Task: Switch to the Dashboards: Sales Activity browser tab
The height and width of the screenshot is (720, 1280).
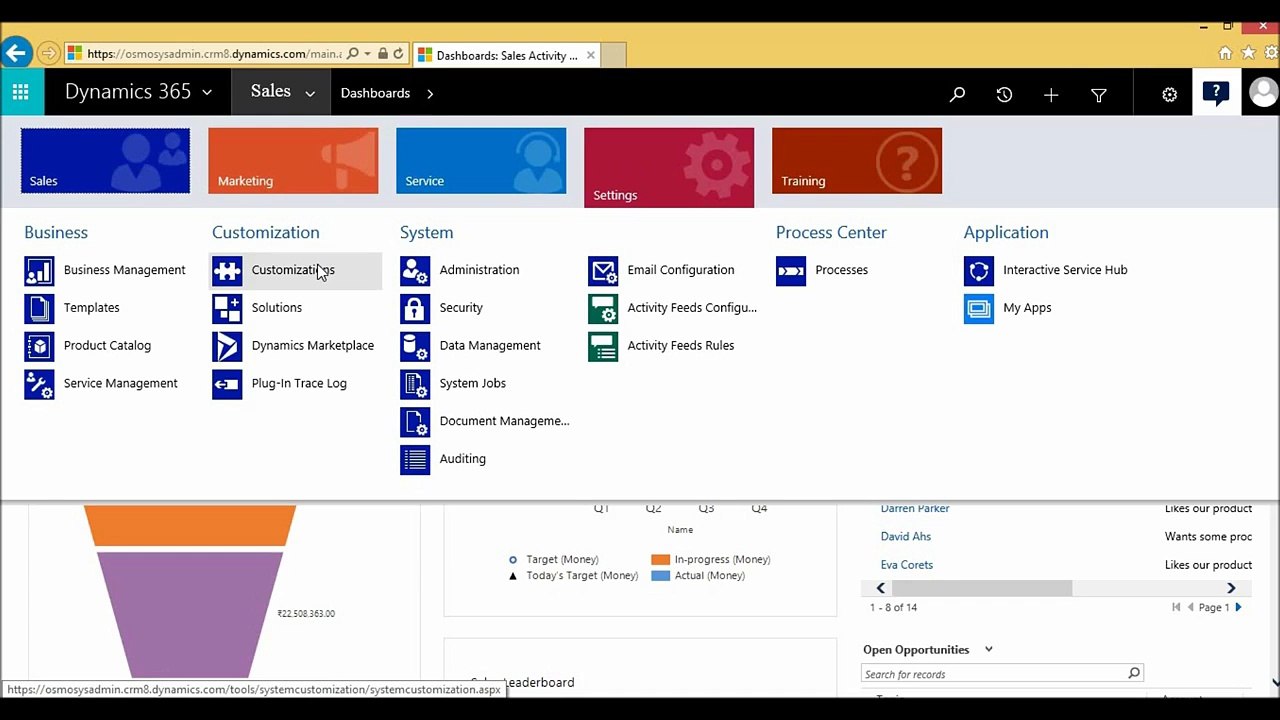Action: [x=506, y=55]
